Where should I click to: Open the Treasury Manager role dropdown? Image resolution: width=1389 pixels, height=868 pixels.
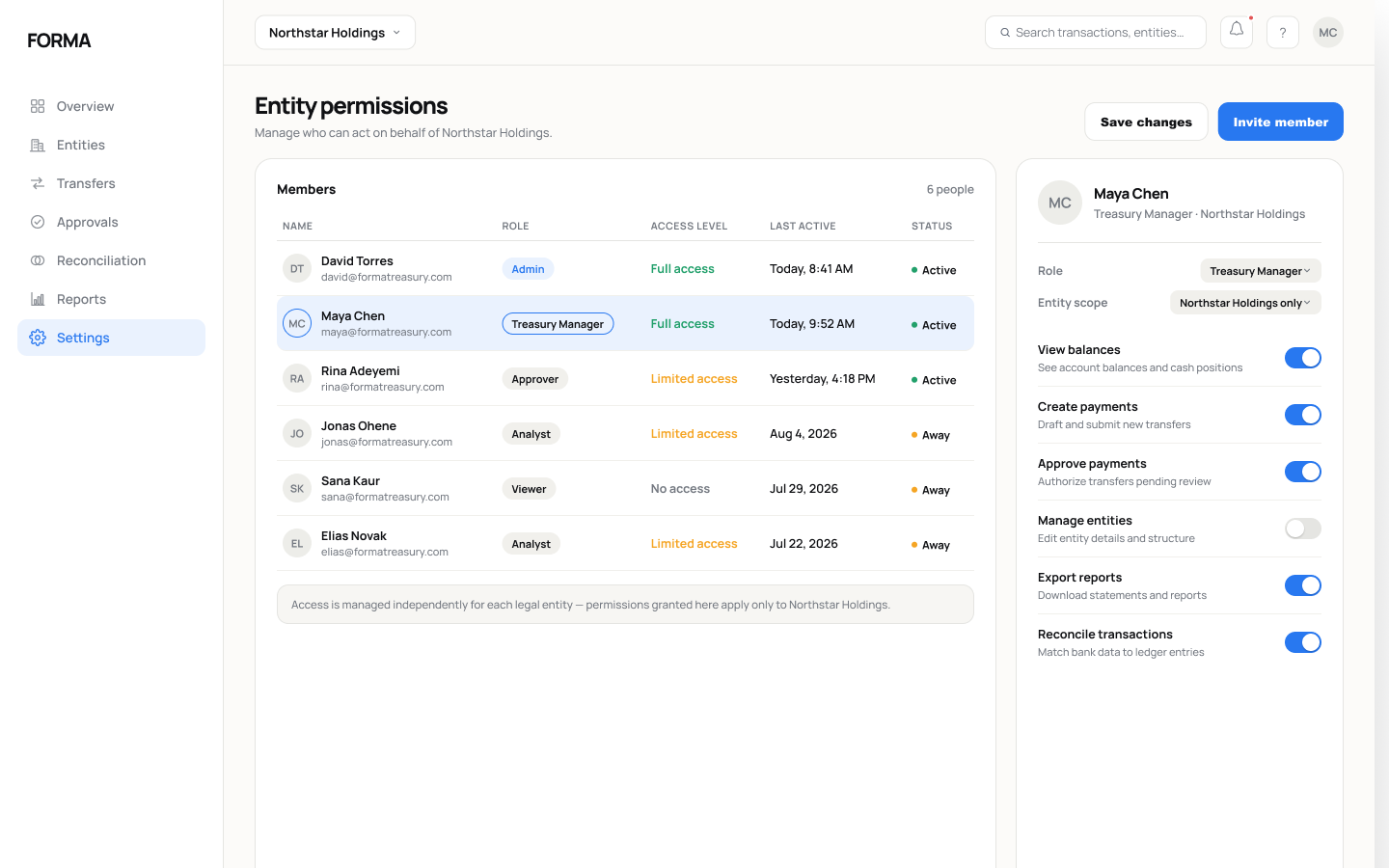[1260, 271]
